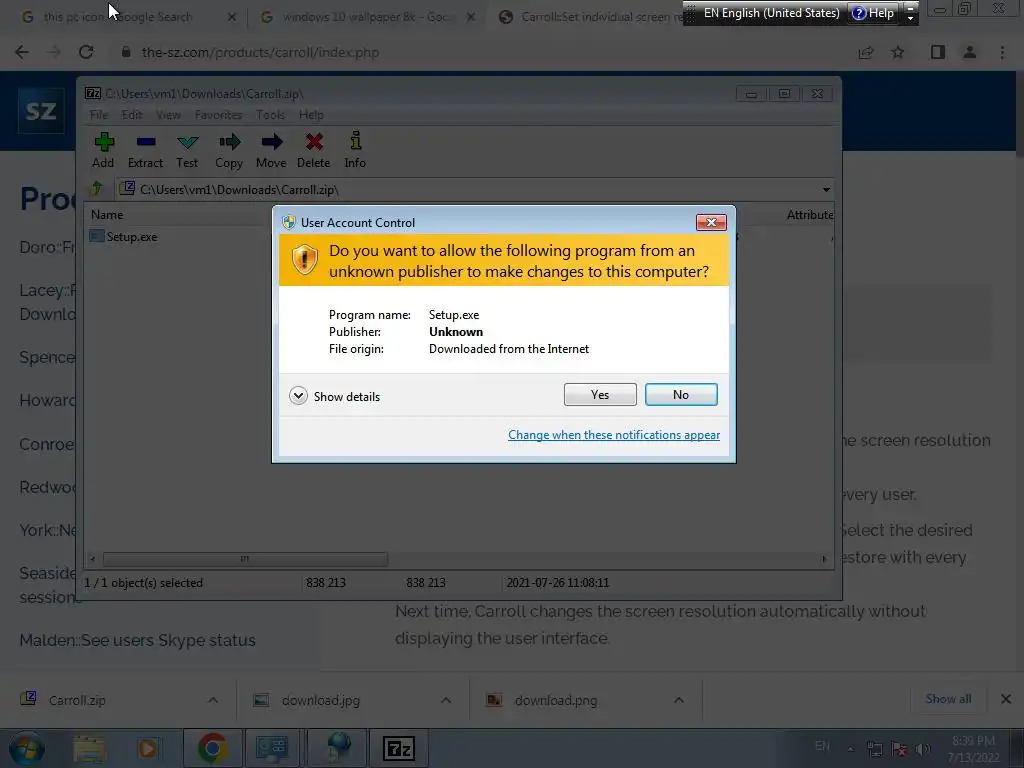Close the User Account Control dialog

tap(711, 223)
